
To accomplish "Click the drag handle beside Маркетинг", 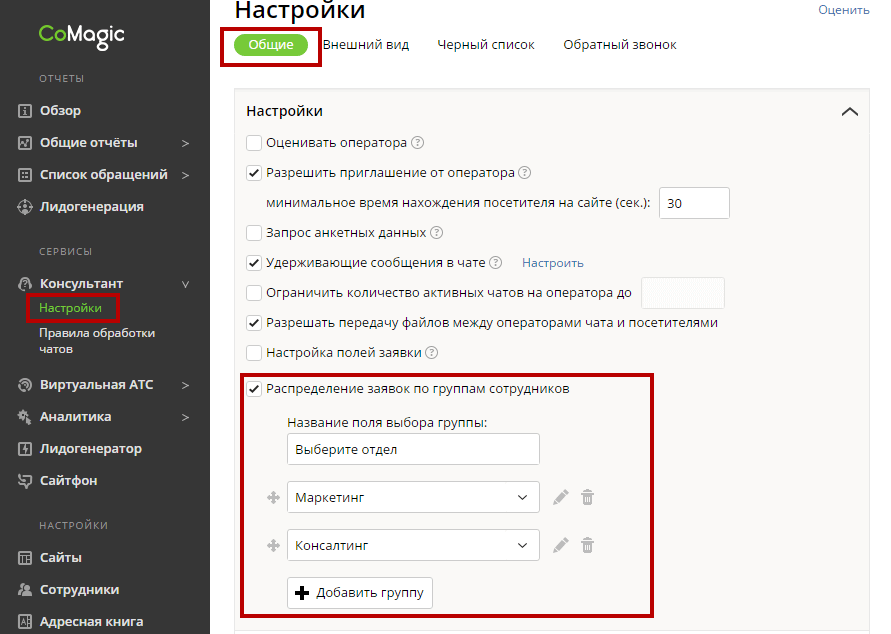I will pyautogui.click(x=271, y=497).
